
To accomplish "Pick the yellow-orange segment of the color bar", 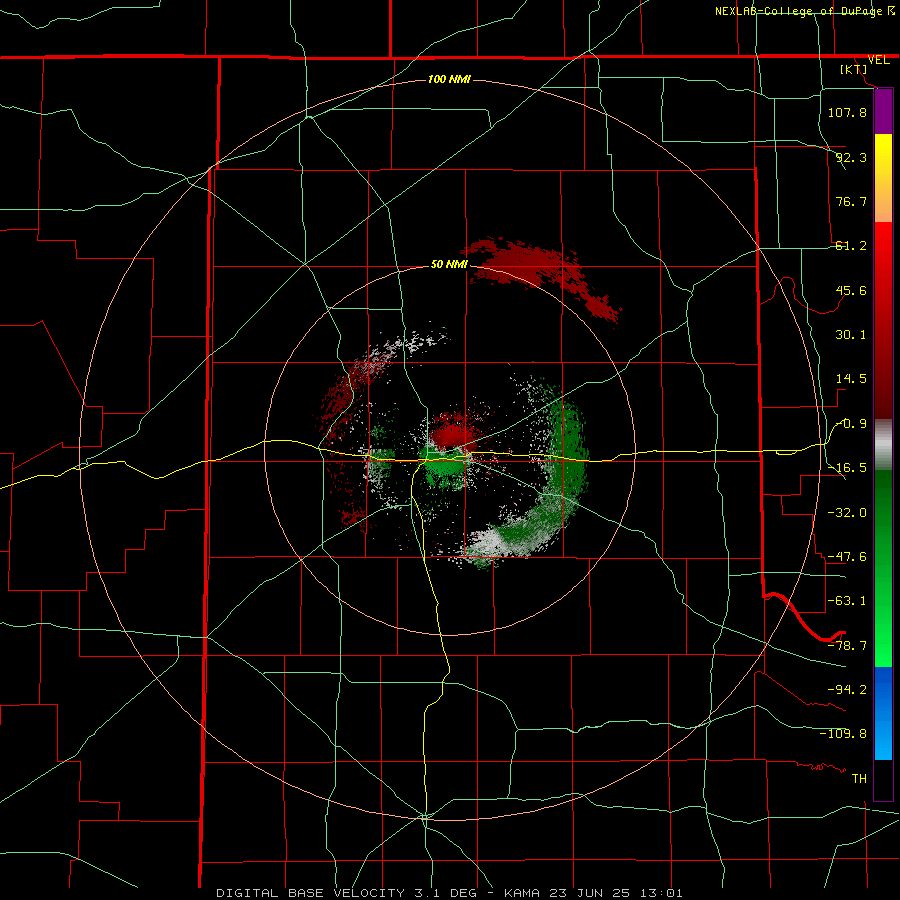I will tap(883, 178).
